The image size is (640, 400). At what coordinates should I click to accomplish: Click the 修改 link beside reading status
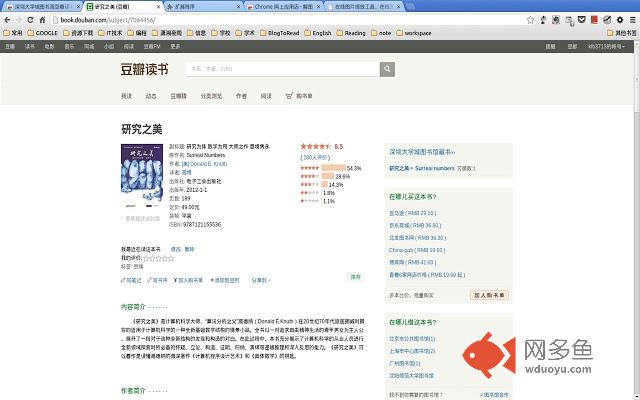[176, 249]
